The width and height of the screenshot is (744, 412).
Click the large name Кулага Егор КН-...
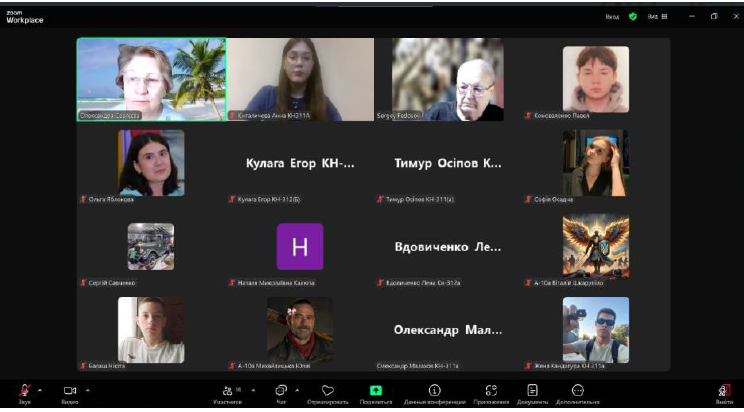300,163
